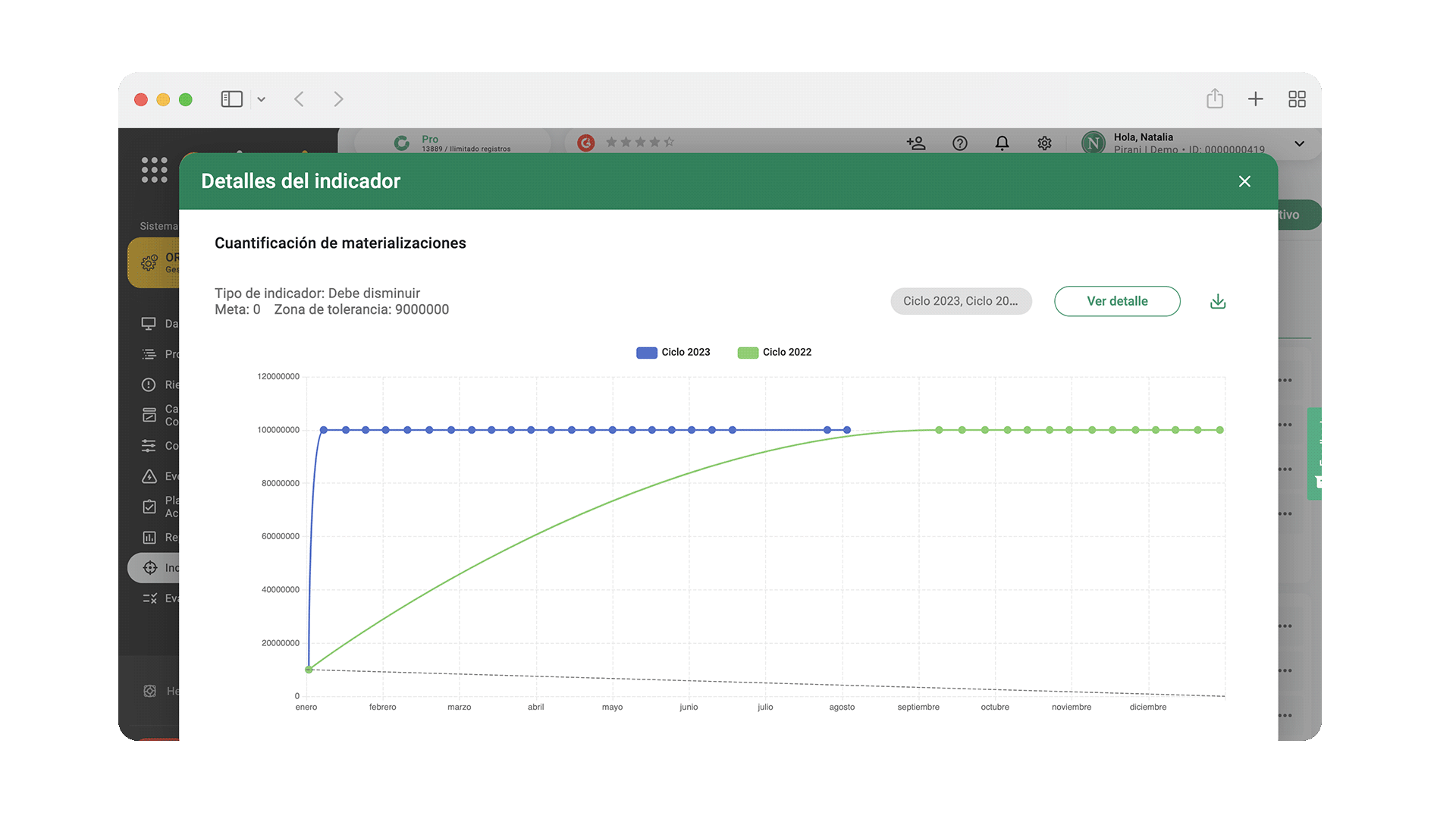Expand the Natalia user account menu

click(1298, 143)
